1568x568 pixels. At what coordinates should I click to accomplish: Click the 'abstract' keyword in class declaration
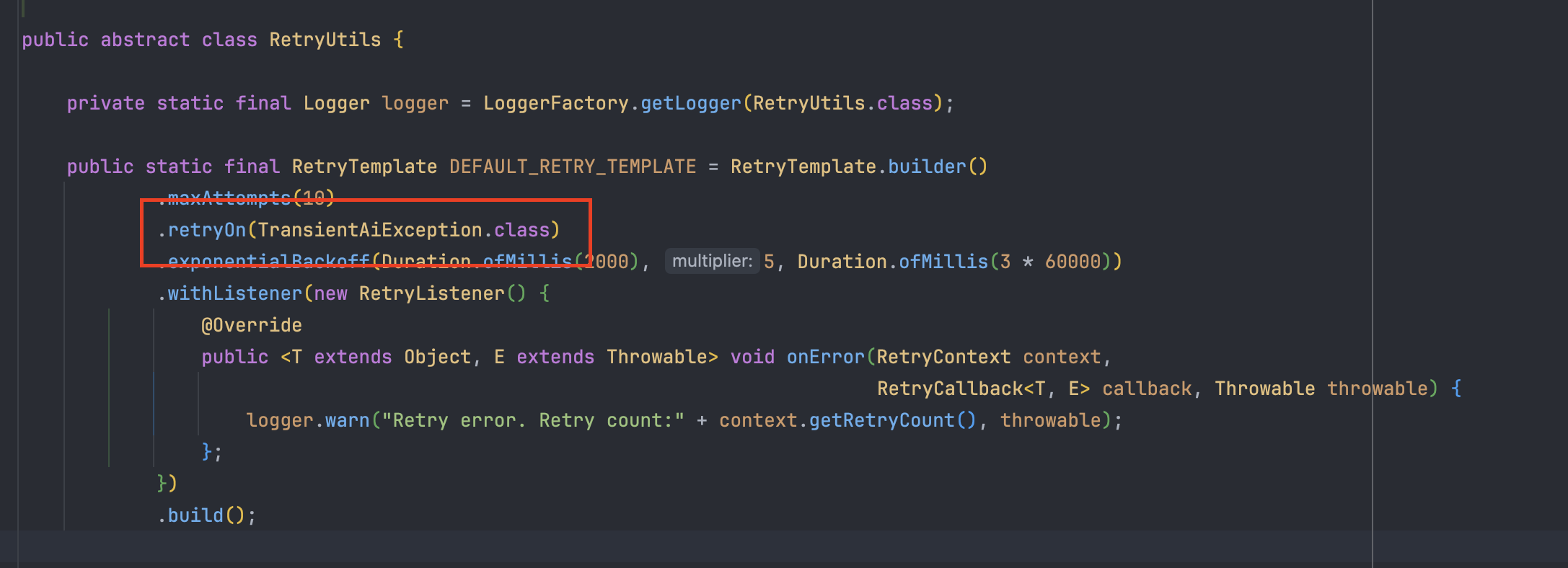tap(145, 40)
